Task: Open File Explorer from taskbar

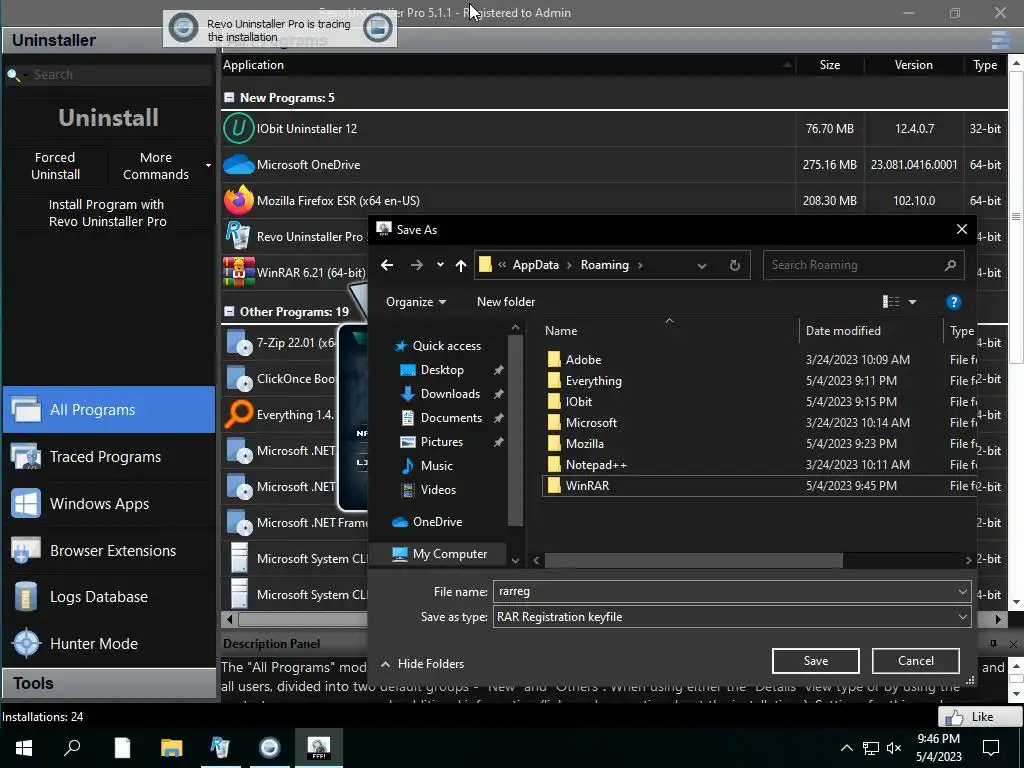Action: pos(171,747)
